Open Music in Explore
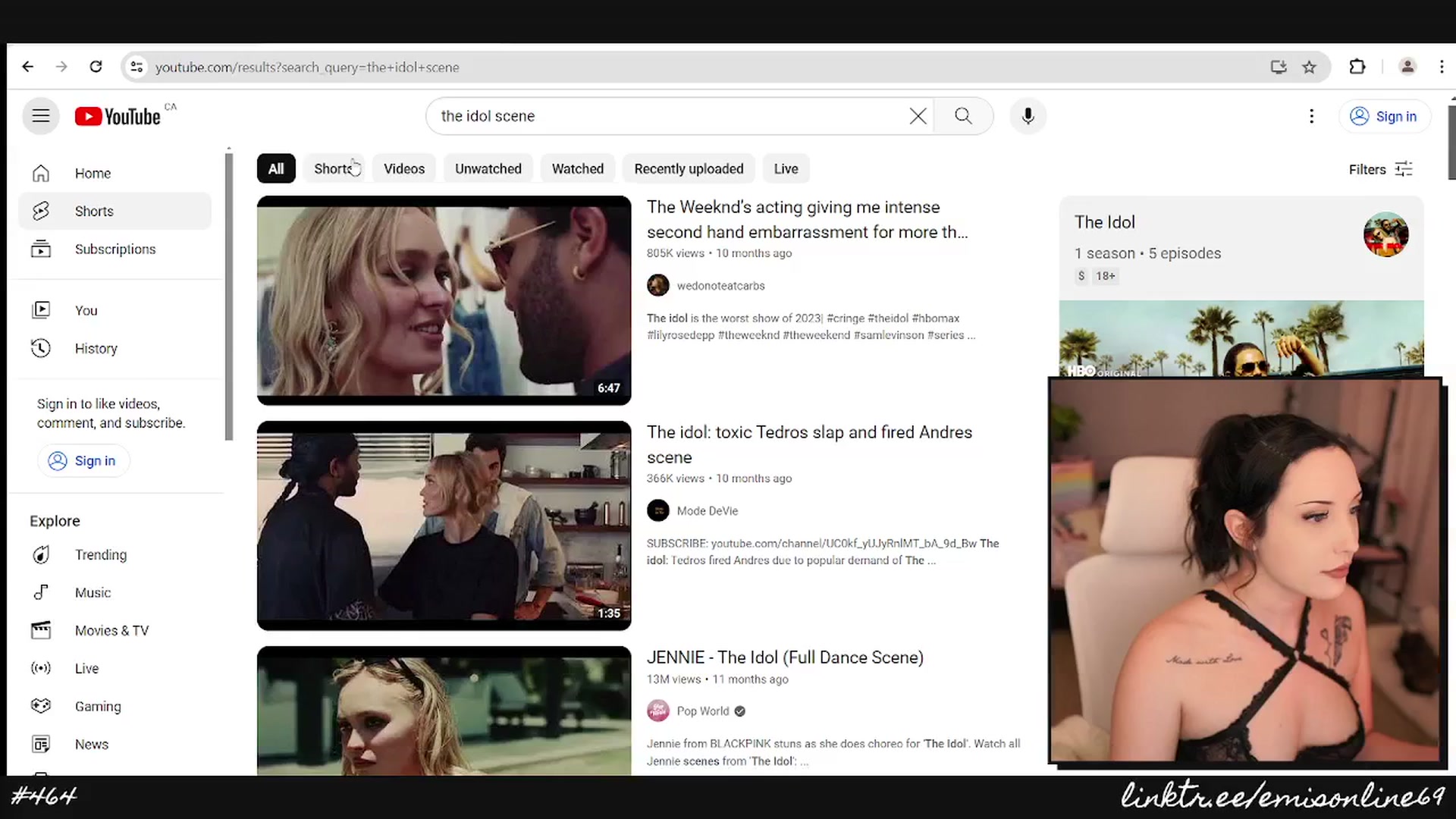Screen dimensions: 1456x819 [115, 593]
